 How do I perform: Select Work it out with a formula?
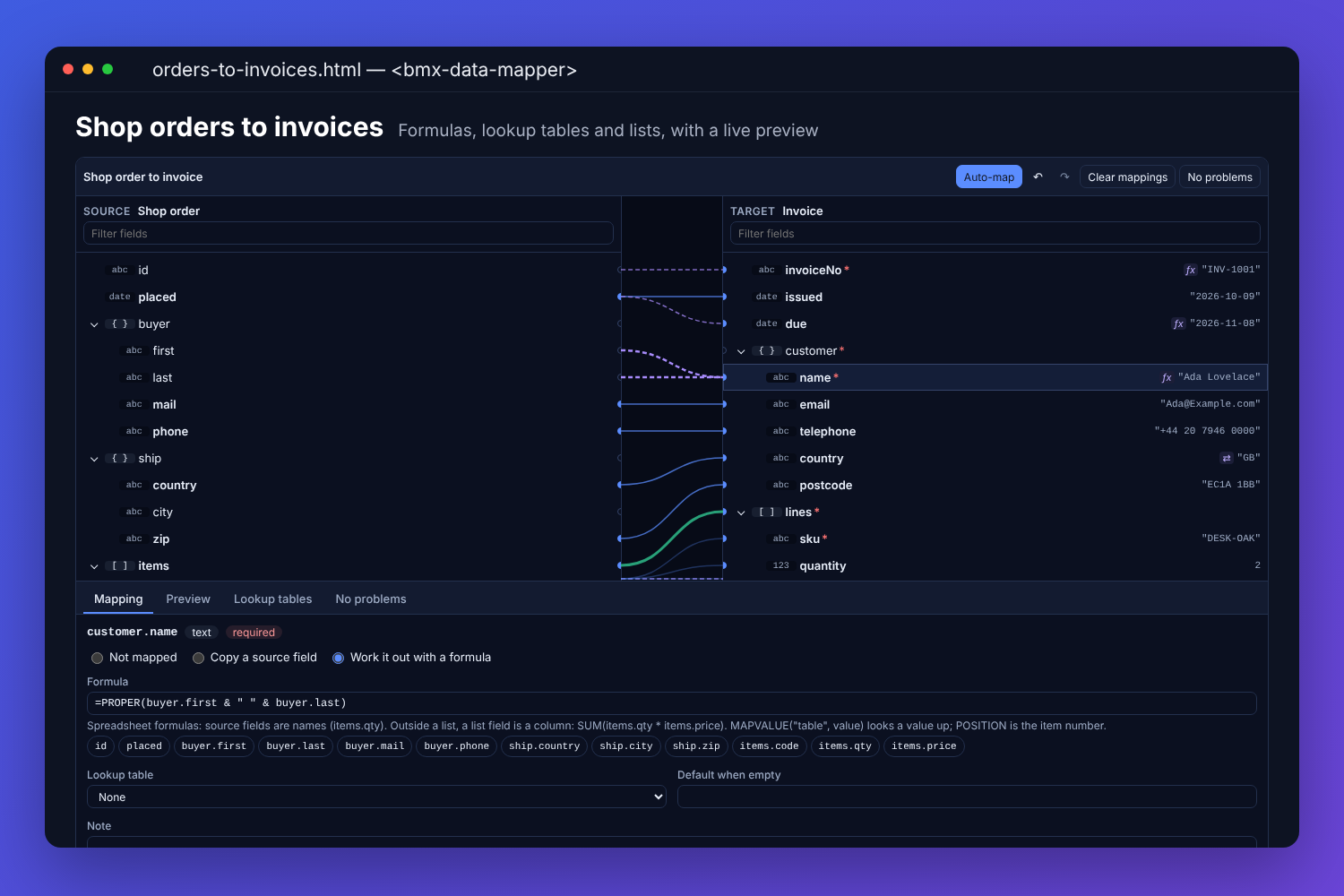point(339,658)
